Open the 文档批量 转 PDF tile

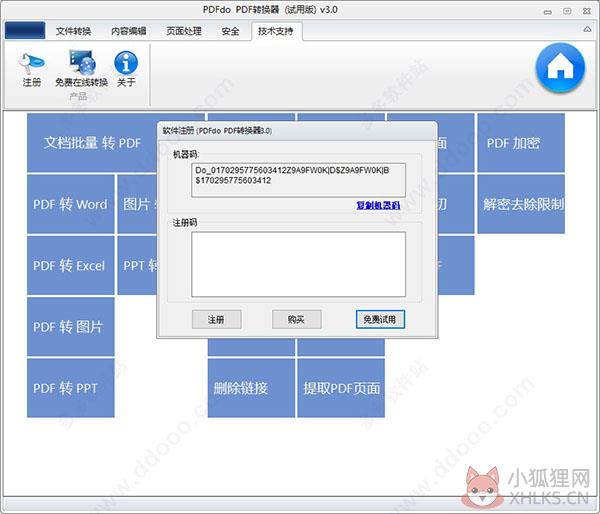92,143
